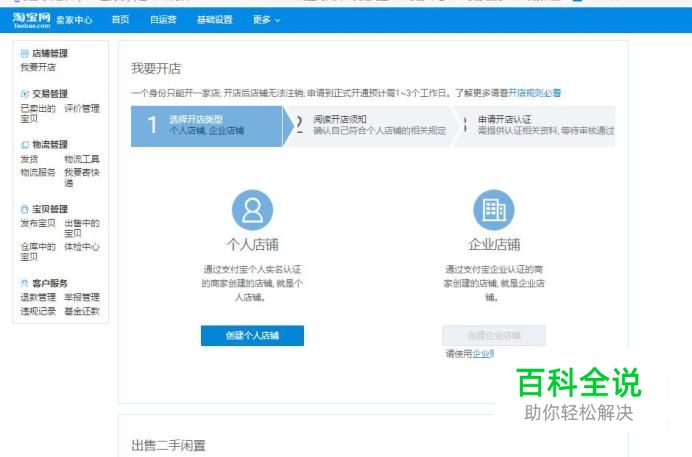Click the 出售二手闲置 heading
This screenshot has height=457, width=692.
tap(169, 445)
